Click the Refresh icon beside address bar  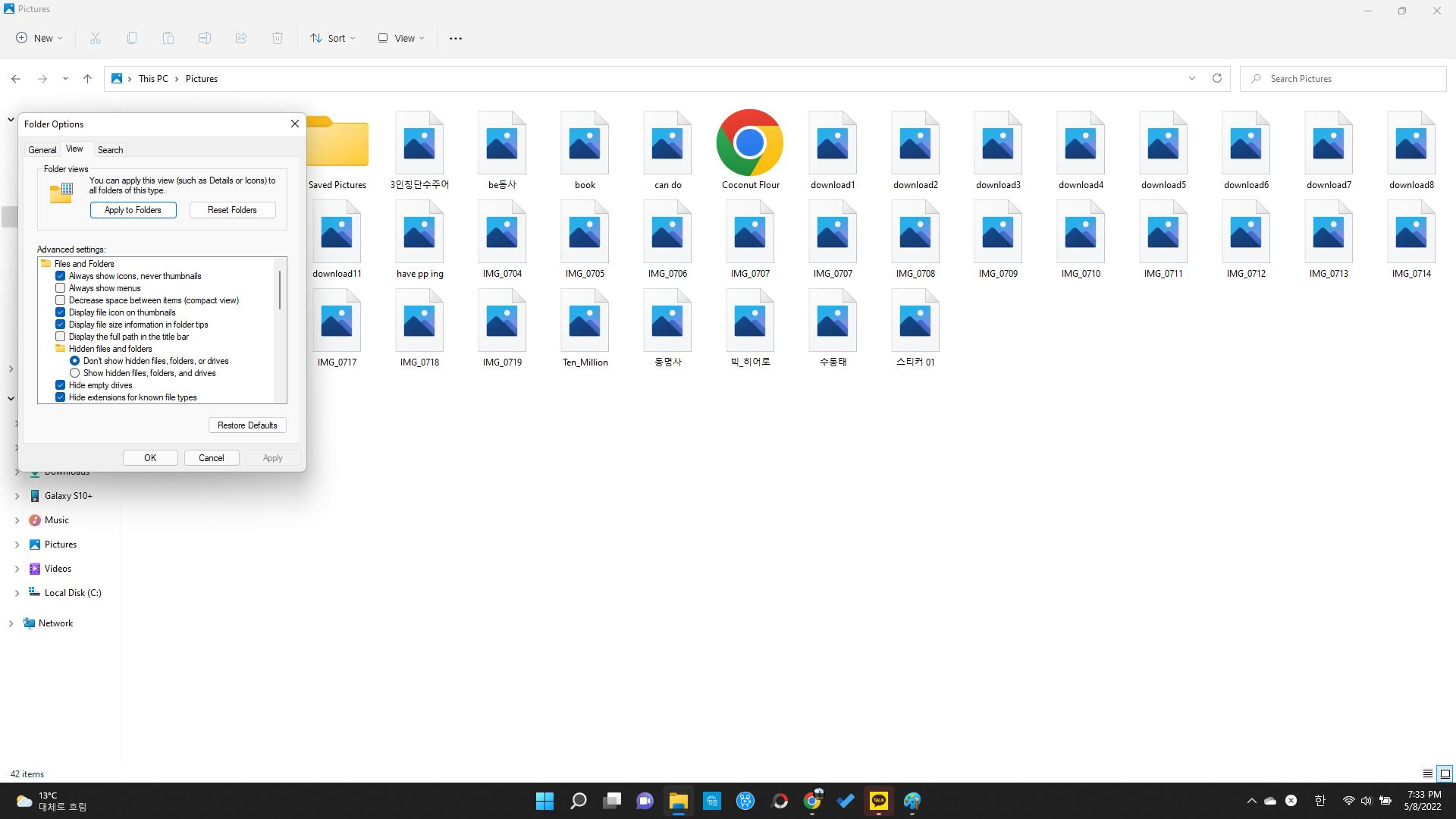(1217, 78)
